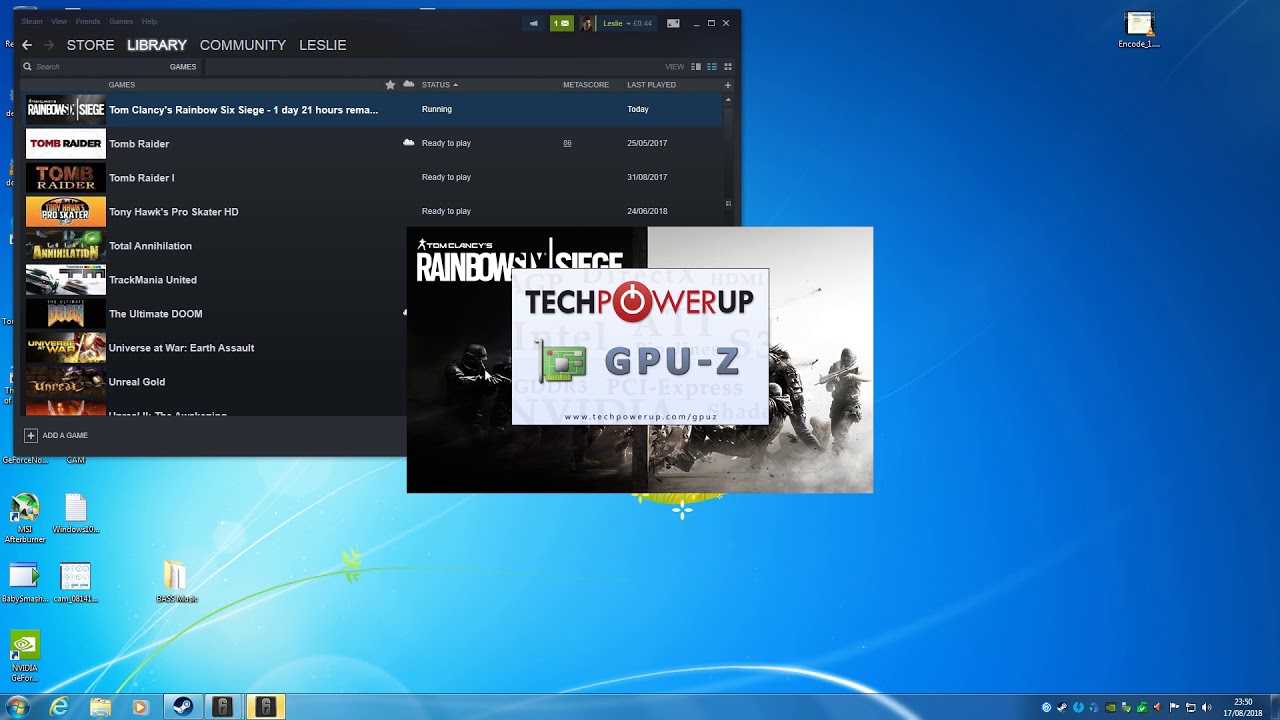Open the Games menu
Image resolution: width=1280 pixels, height=720 pixels.
point(121,21)
